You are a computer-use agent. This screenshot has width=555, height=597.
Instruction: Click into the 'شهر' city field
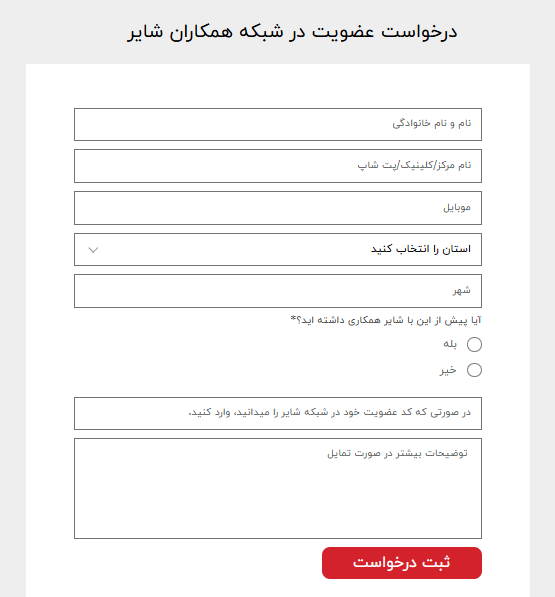(x=278, y=291)
